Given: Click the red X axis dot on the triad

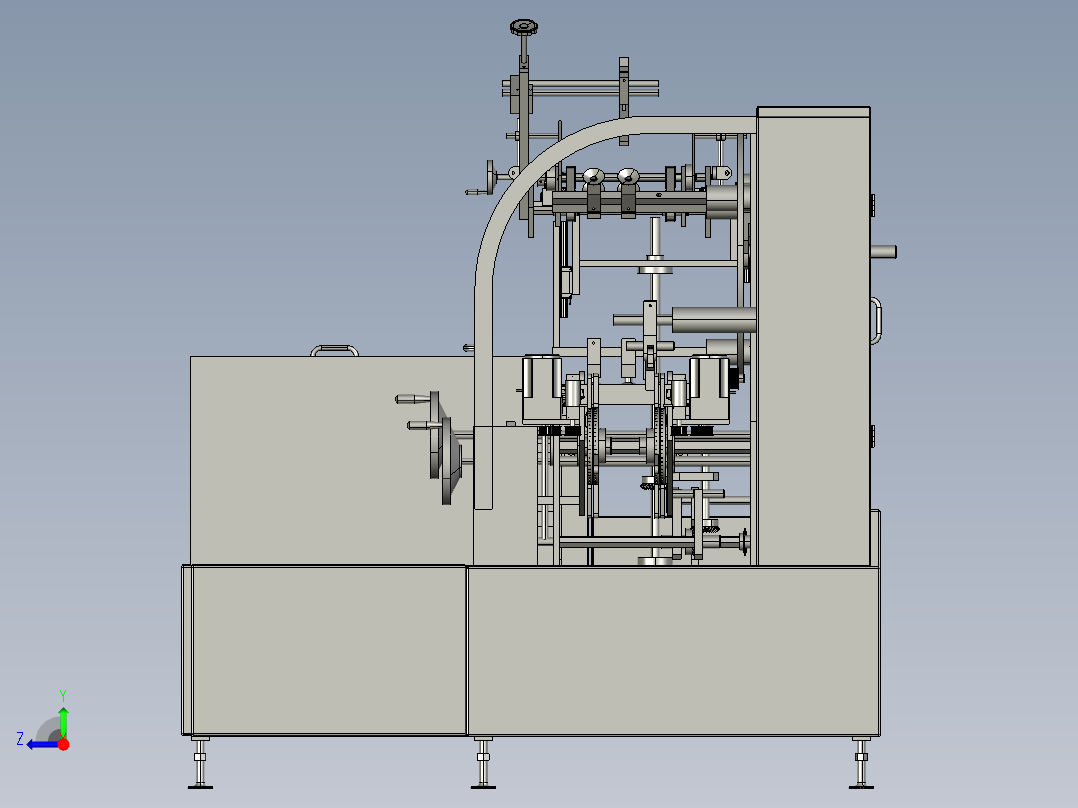Looking at the screenshot, I should tap(64, 744).
